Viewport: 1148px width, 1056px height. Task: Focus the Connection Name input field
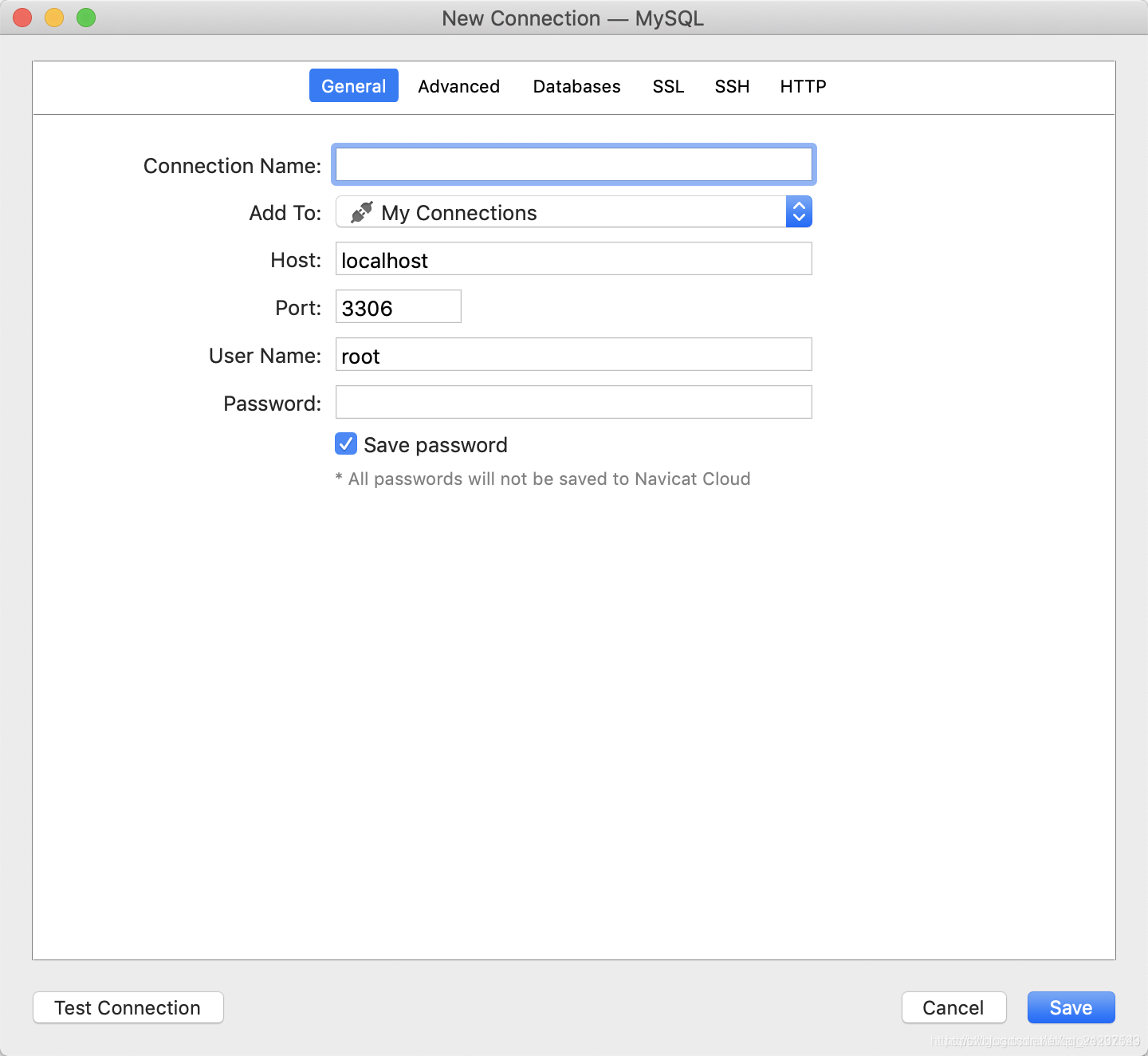tap(574, 164)
